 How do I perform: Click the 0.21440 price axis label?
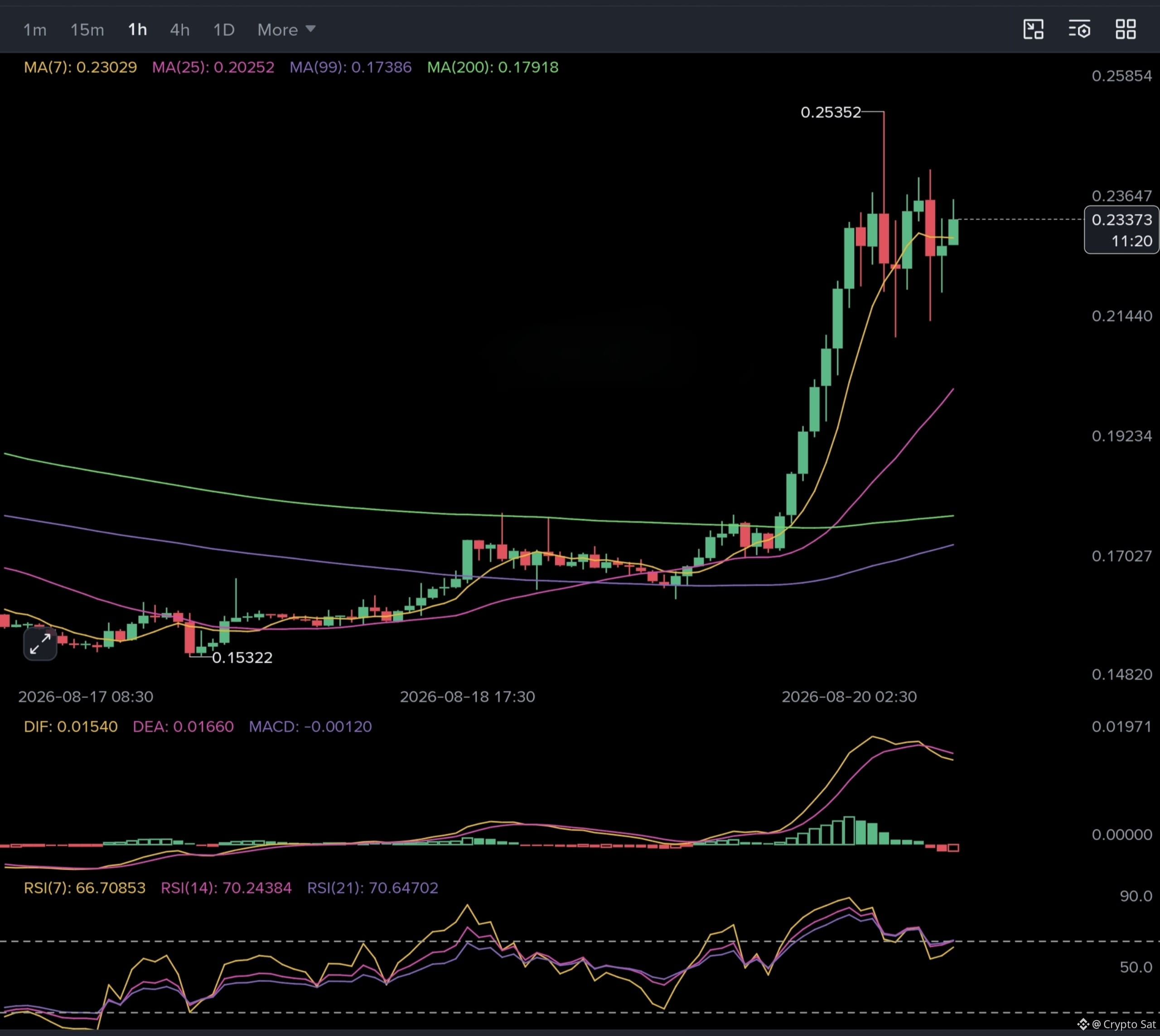1122,316
